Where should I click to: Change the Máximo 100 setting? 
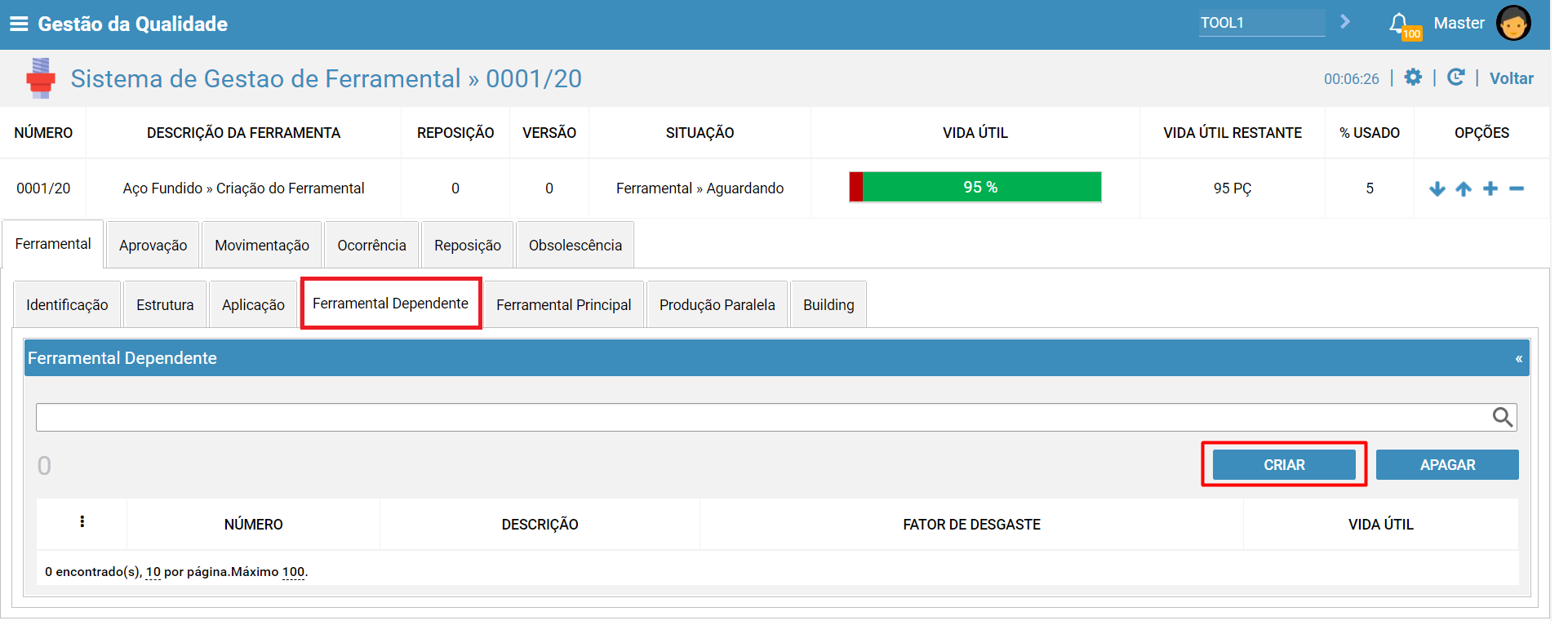[x=293, y=572]
